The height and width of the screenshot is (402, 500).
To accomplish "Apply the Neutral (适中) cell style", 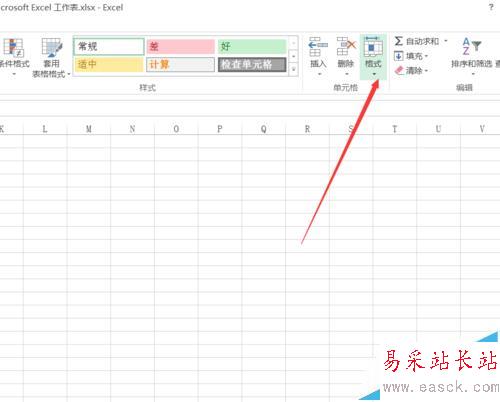I will point(109,64).
